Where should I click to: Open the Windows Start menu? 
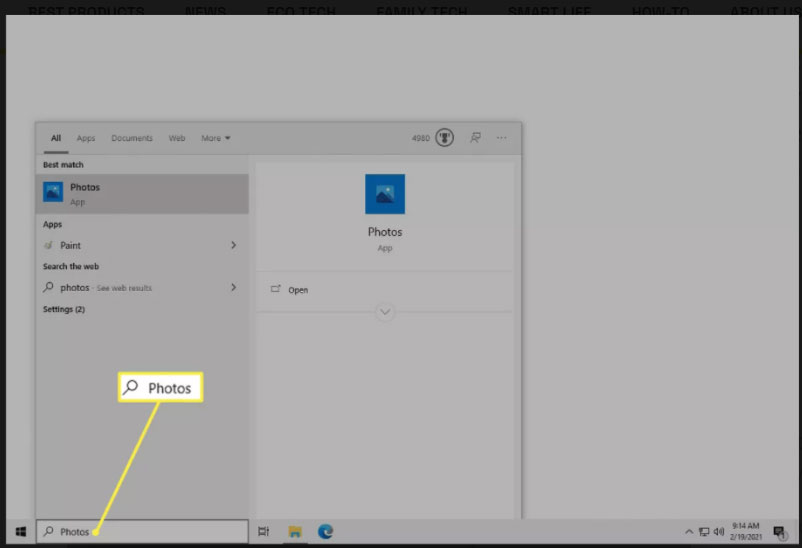coord(21,532)
